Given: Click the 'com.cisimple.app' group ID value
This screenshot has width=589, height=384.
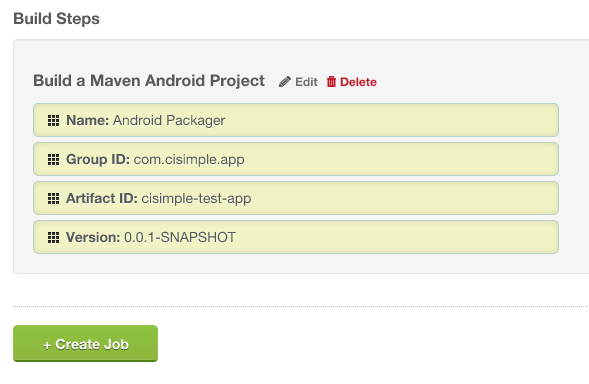Looking at the screenshot, I should pyautogui.click(x=189, y=160).
